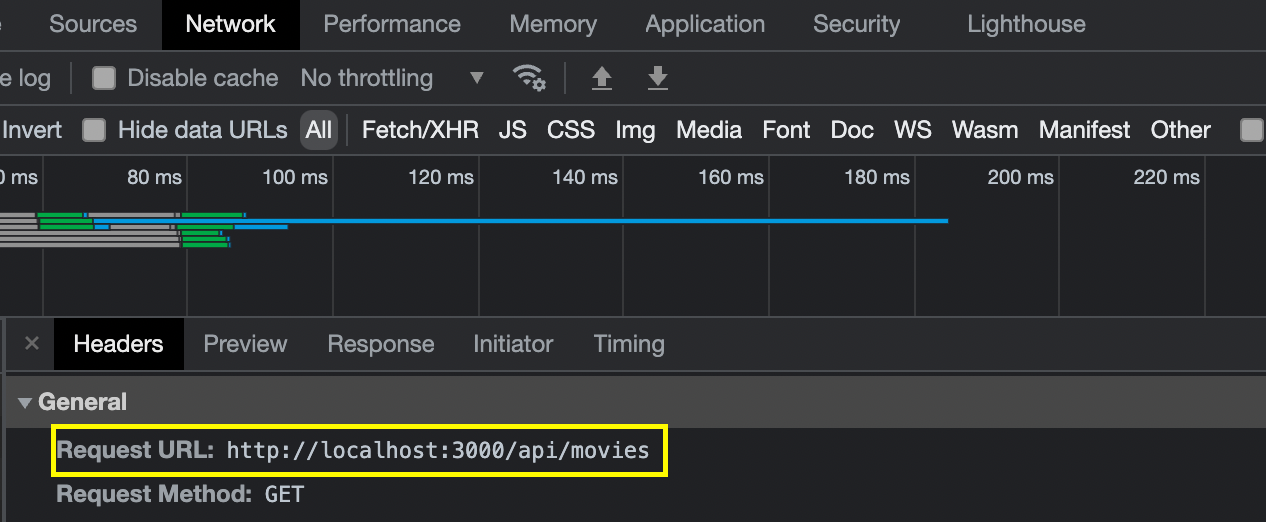The width and height of the screenshot is (1266, 522).
Task: Filter requests by Media
Action: [x=709, y=130]
